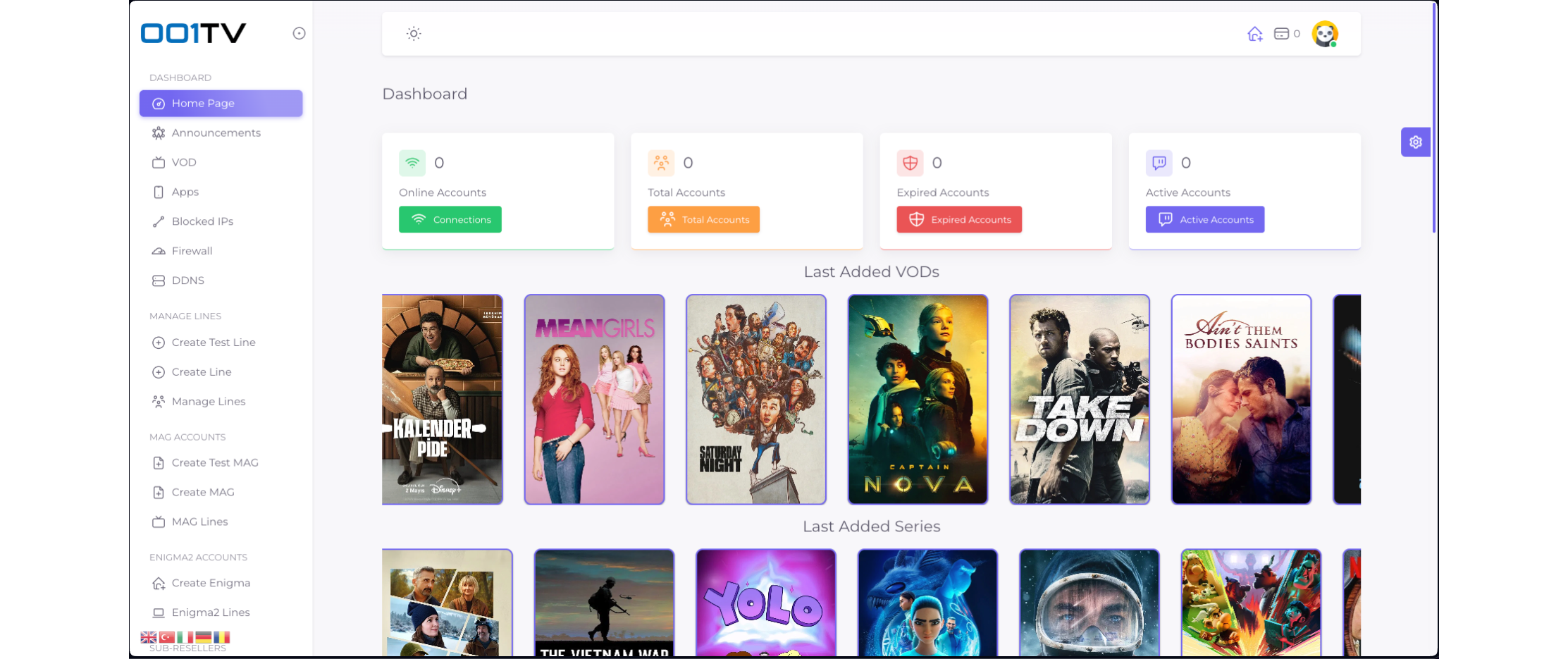The width and height of the screenshot is (1568, 659).
Task: Open the settings gear customizer panel
Action: click(1415, 142)
